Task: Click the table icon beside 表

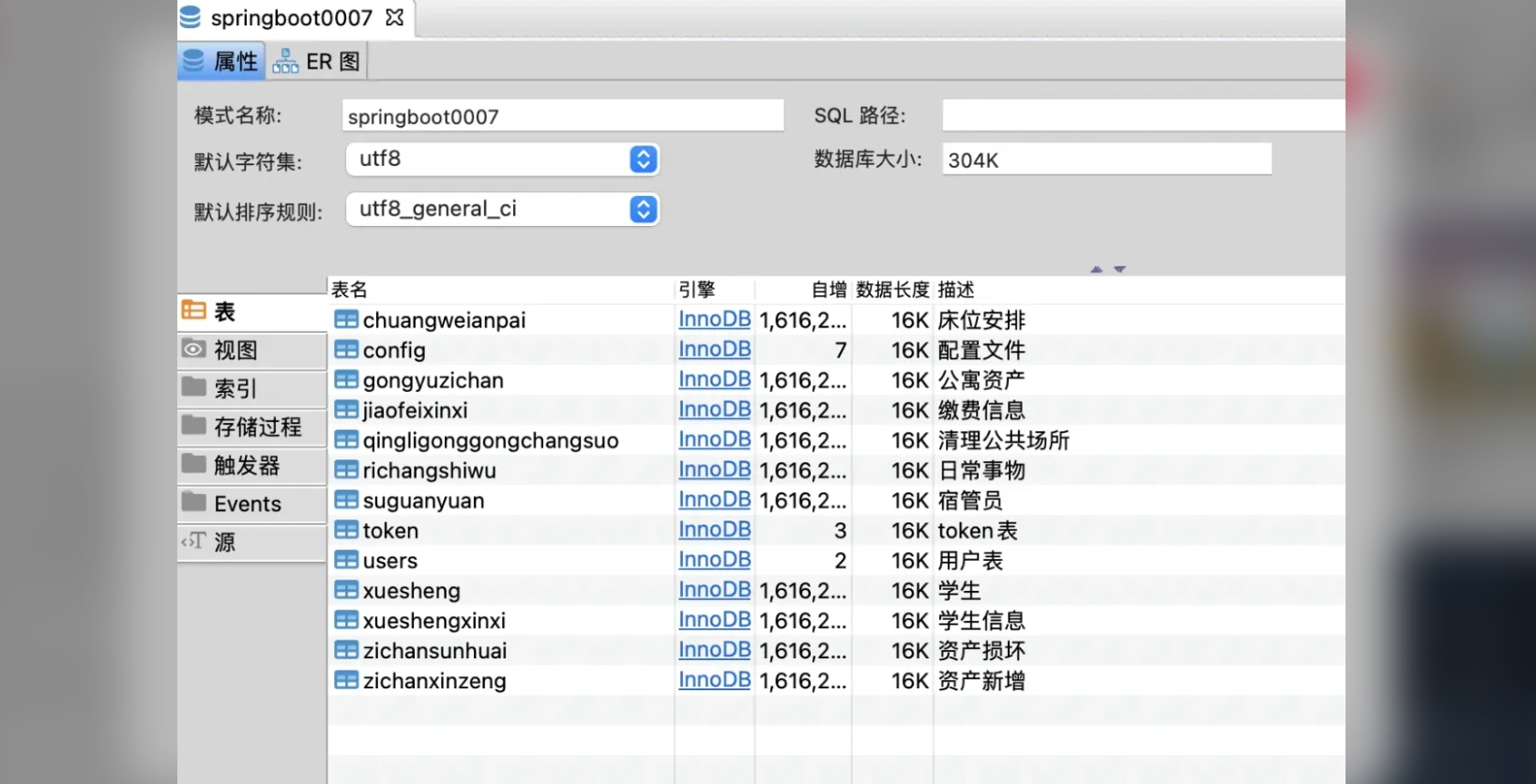Action: tap(194, 310)
